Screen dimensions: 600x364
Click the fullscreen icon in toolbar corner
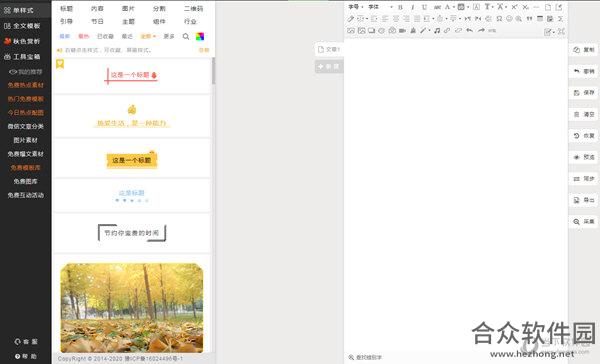pos(561,31)
